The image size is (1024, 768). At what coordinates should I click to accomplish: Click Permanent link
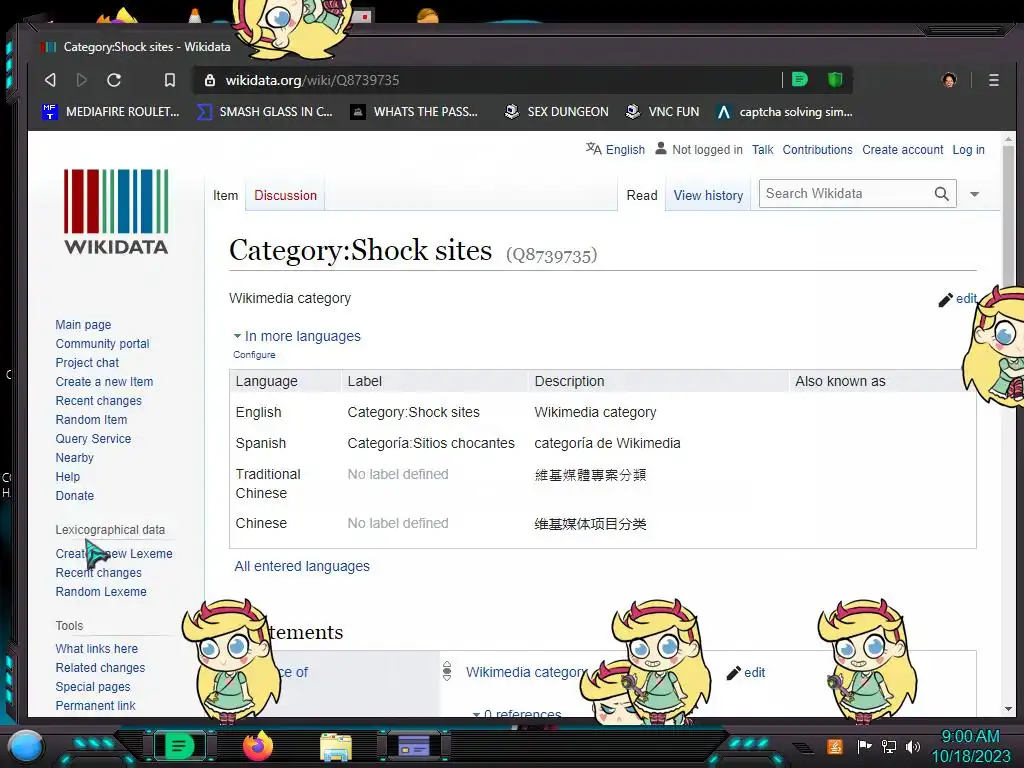click(x=95, y=705)
